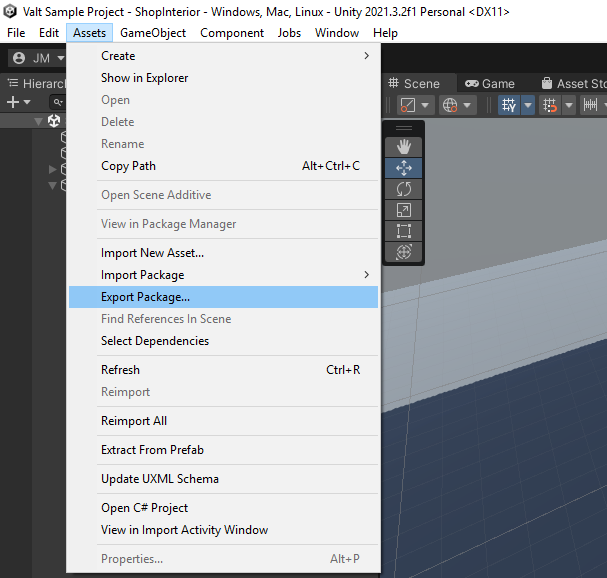
Task: Open the GameObject menu
Action: [153, 33]
